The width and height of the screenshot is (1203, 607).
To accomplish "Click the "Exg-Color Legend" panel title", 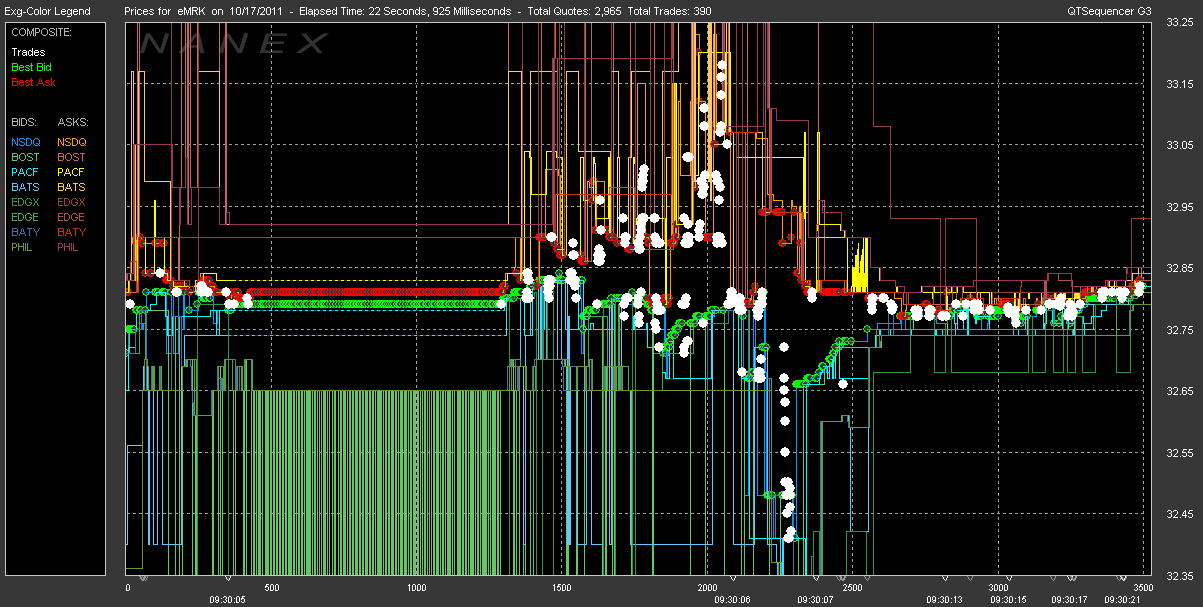I will 48,11.
